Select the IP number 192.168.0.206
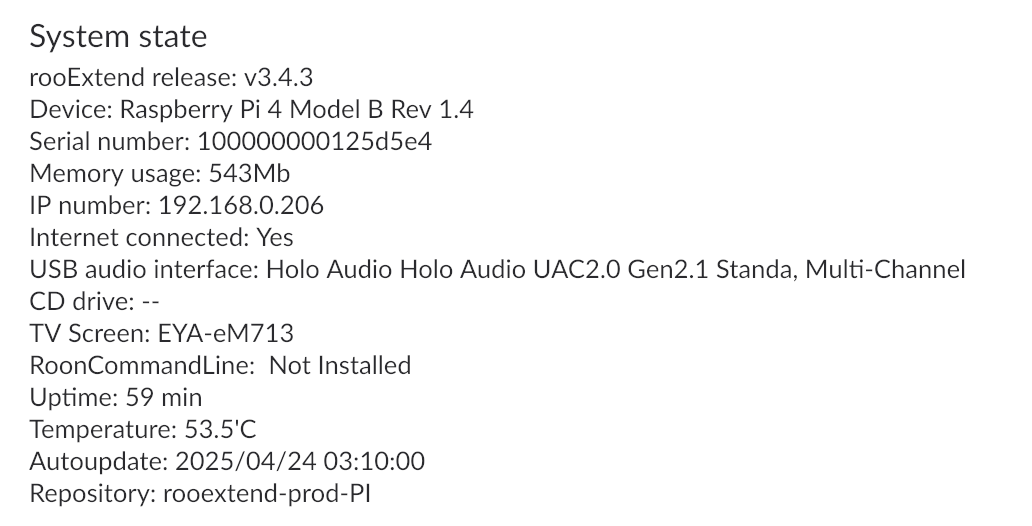The height and width of the screenshot is (526, 1032). pyautogui.click(x=241, y=205)
